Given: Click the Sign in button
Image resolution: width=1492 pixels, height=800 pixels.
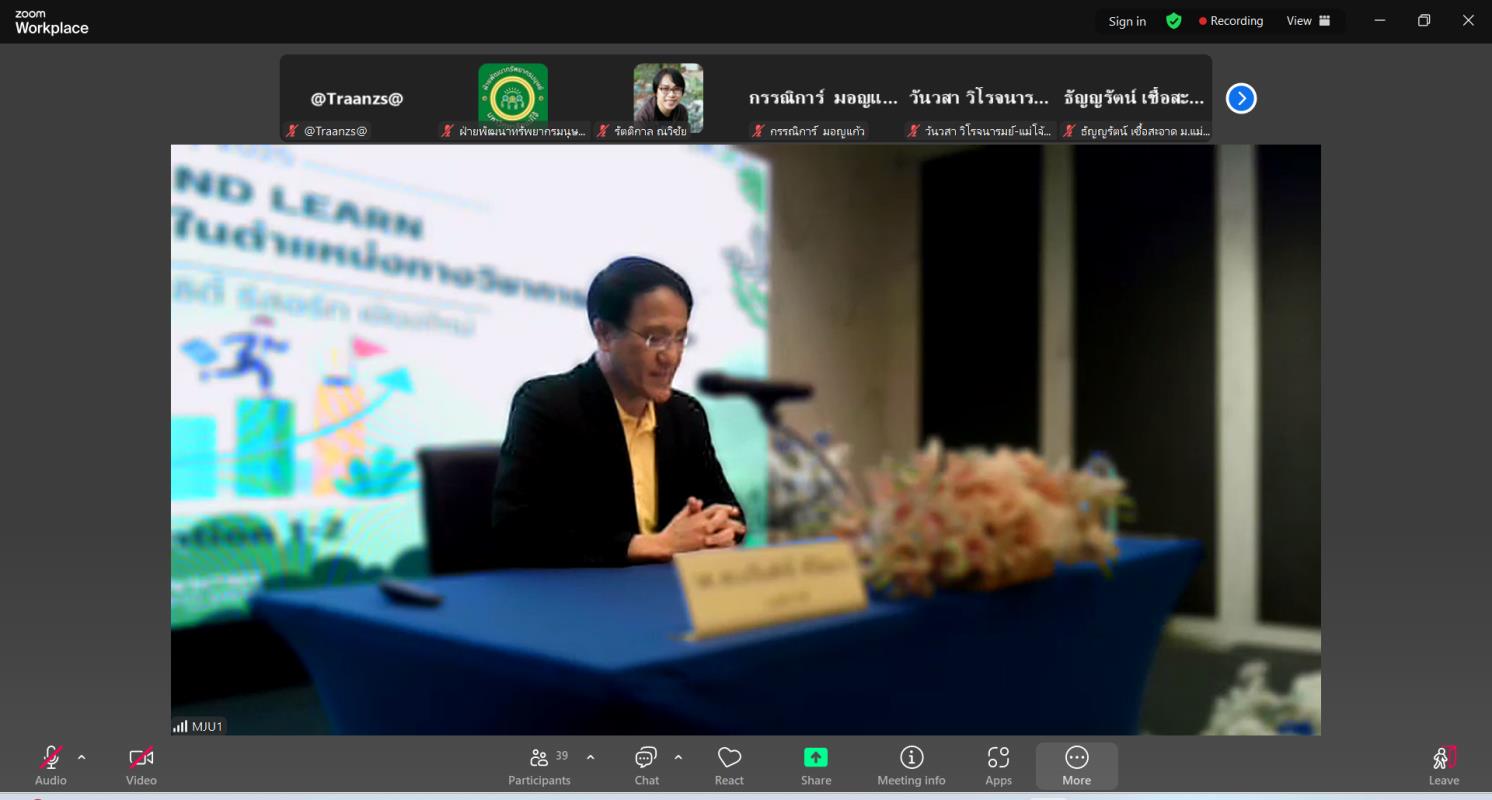Looking at the screenshot, I should click(1127, 21).
